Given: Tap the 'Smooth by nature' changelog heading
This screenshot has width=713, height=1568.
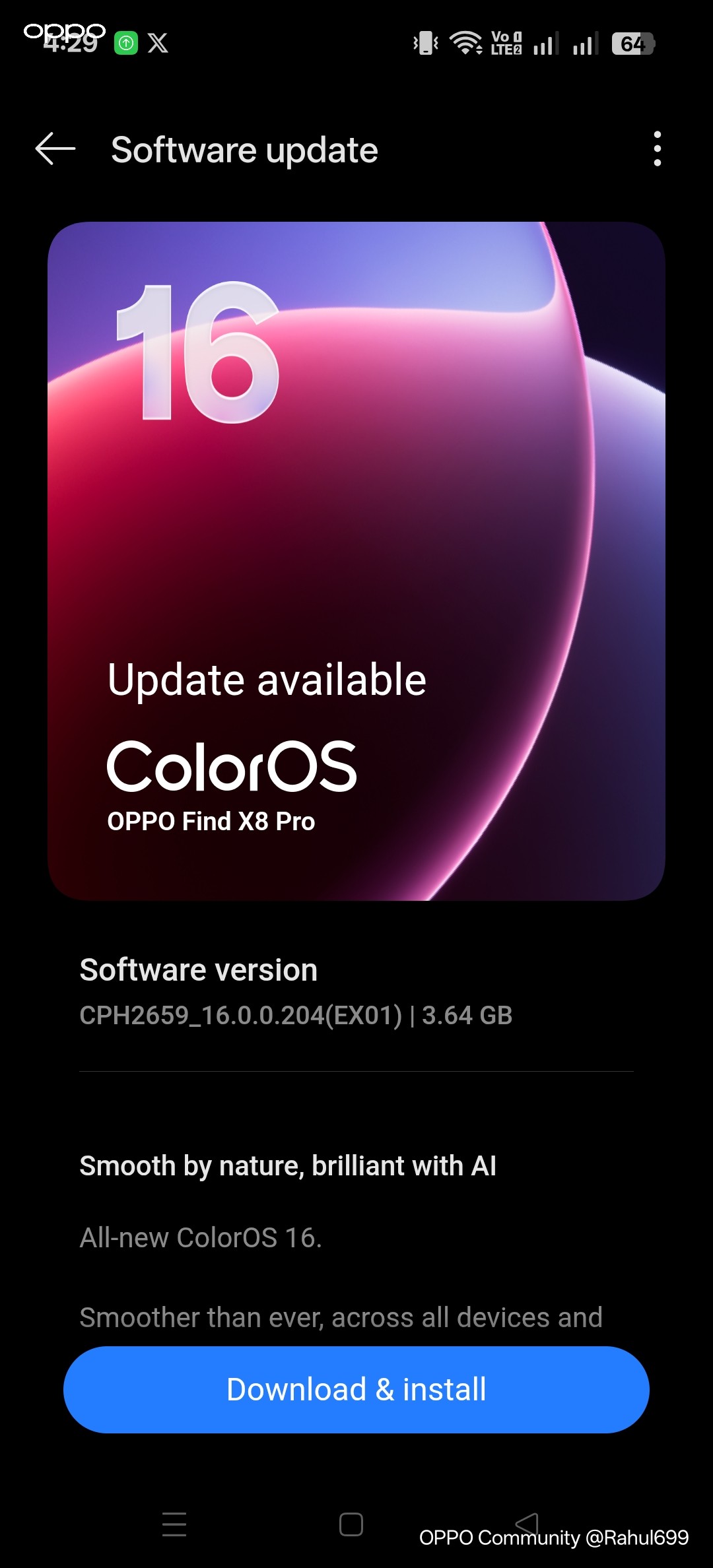Looking at the screenshot, I should (x=288, y=1165).
